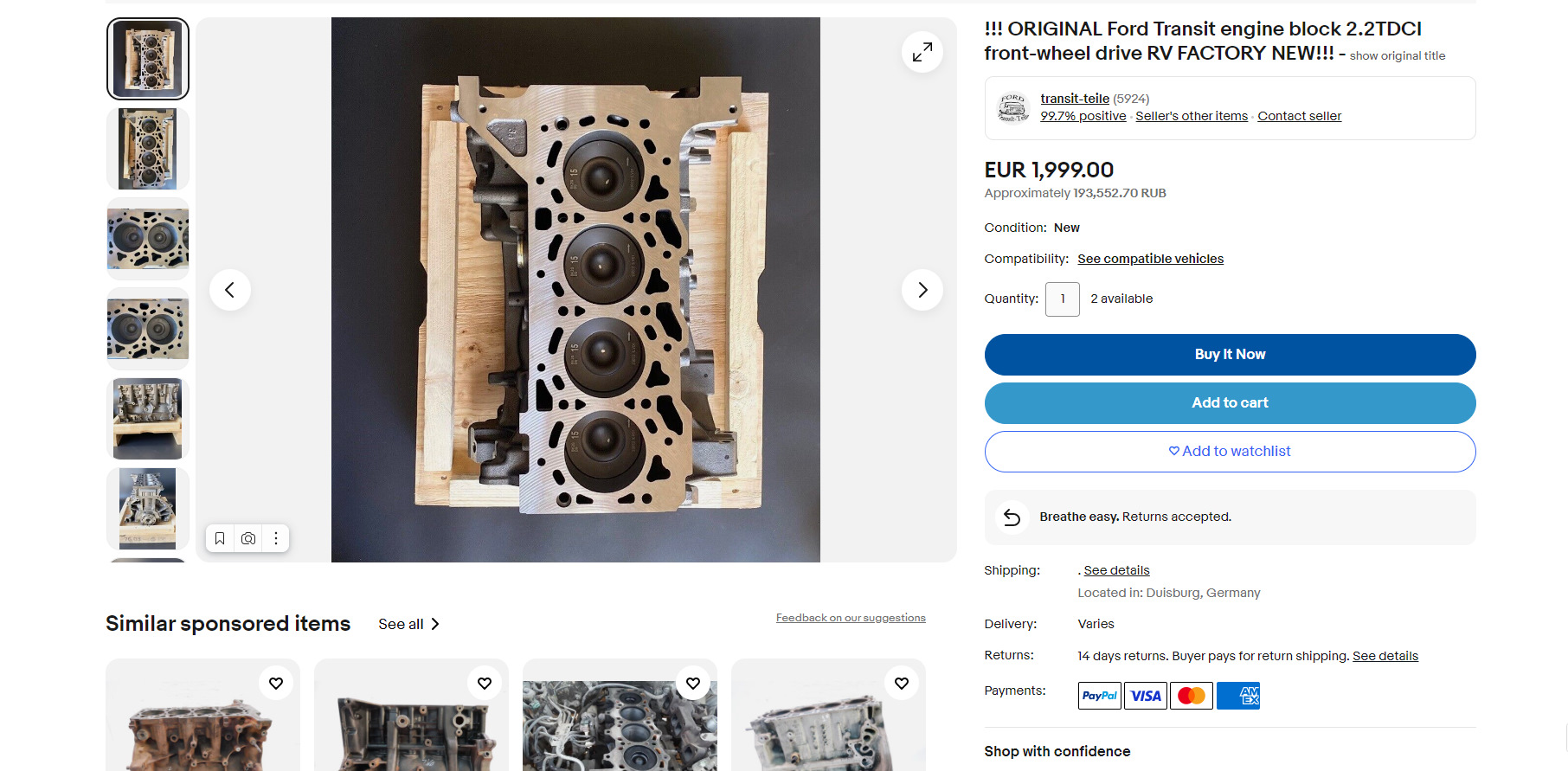This screenshot has width=1568, height=771.
Task: Click the EUR 1,999.00 price text
Action: coord(1049,170)
